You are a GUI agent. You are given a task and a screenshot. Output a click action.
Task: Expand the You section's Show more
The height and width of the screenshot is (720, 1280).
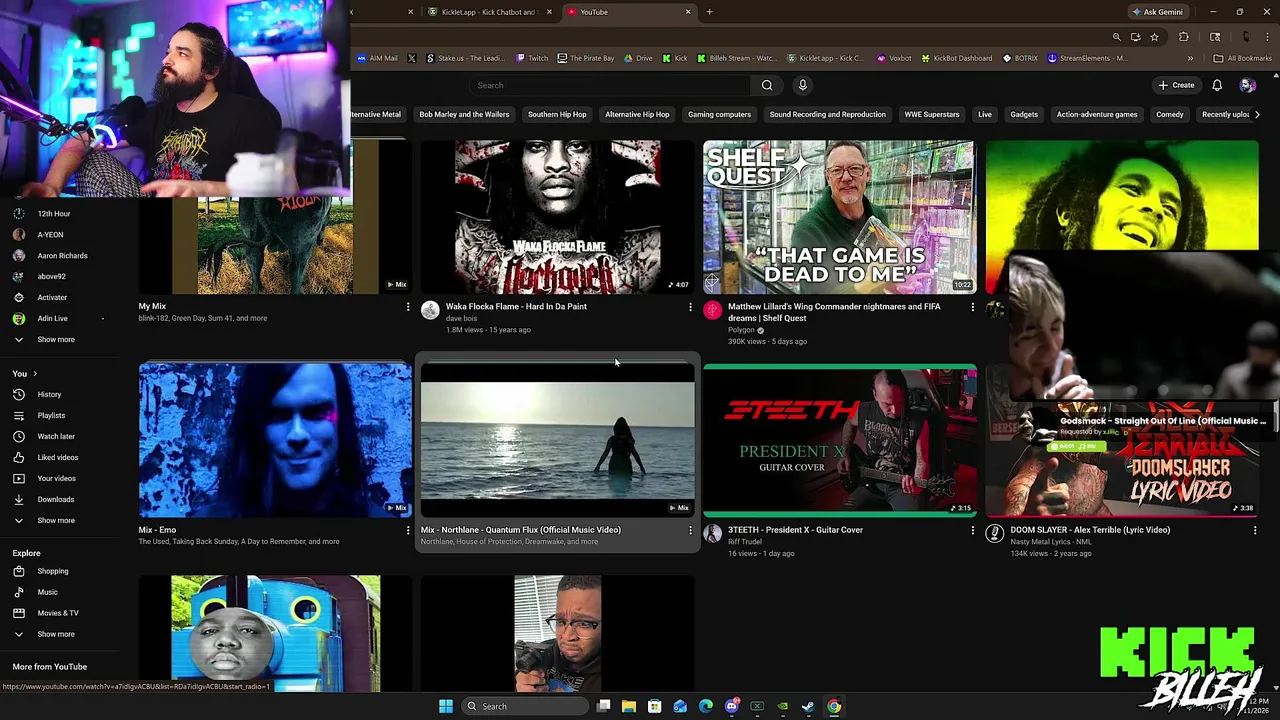click(x=55, y=520)
